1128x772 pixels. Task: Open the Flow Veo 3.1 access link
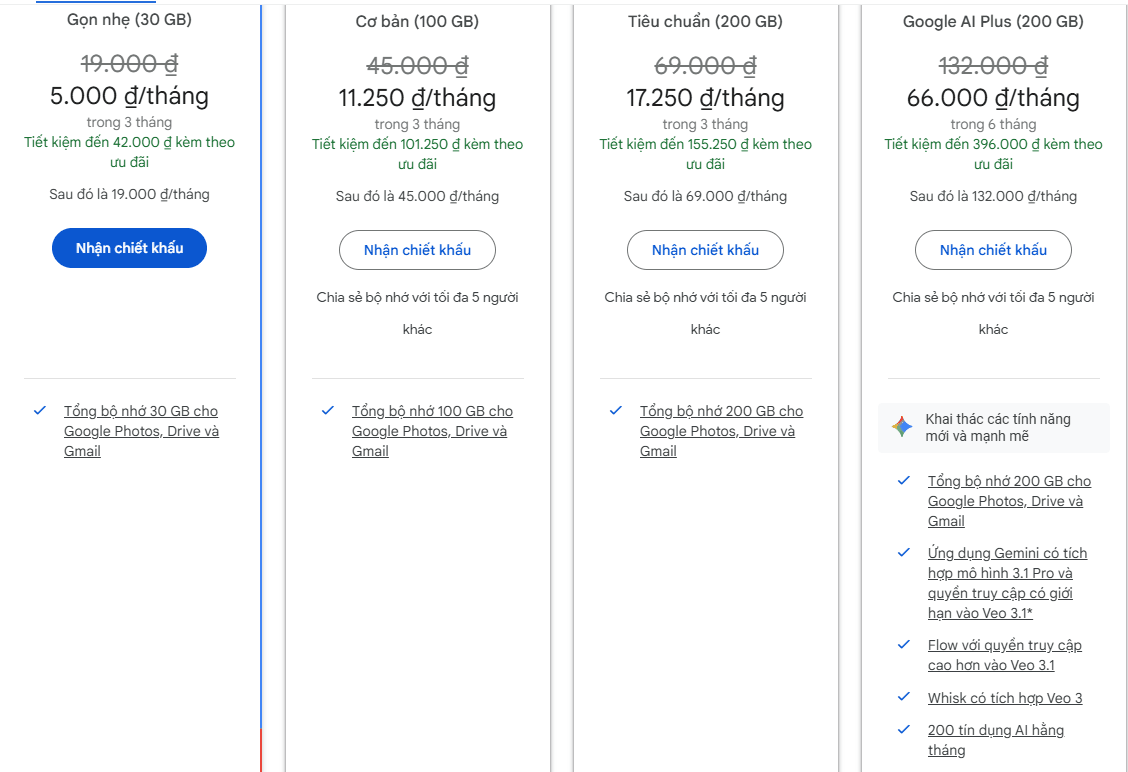[1004, 655]
